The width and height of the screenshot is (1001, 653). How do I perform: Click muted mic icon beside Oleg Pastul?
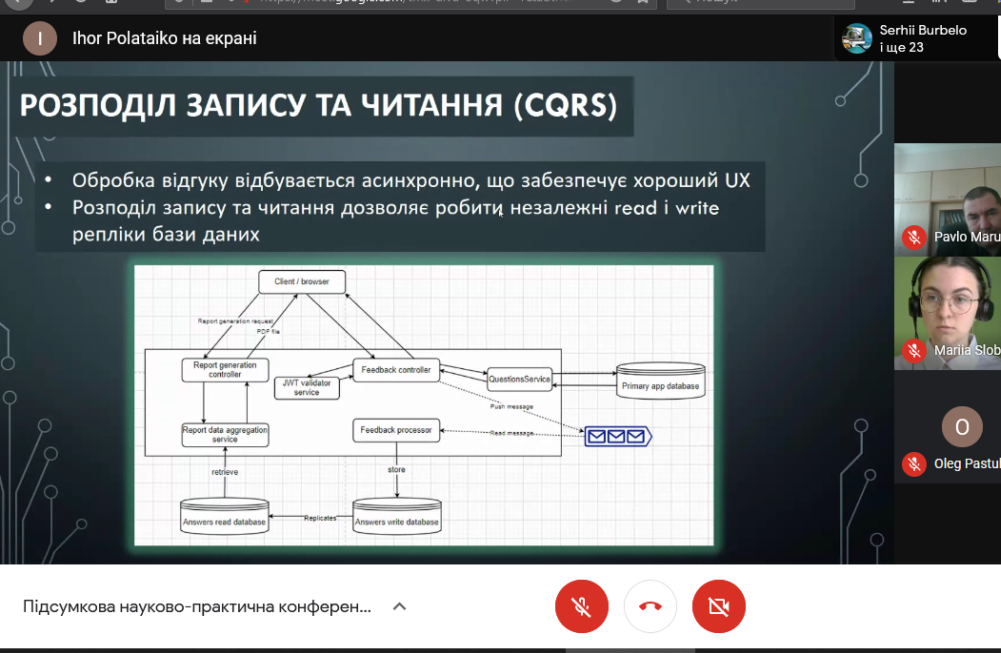913,463
